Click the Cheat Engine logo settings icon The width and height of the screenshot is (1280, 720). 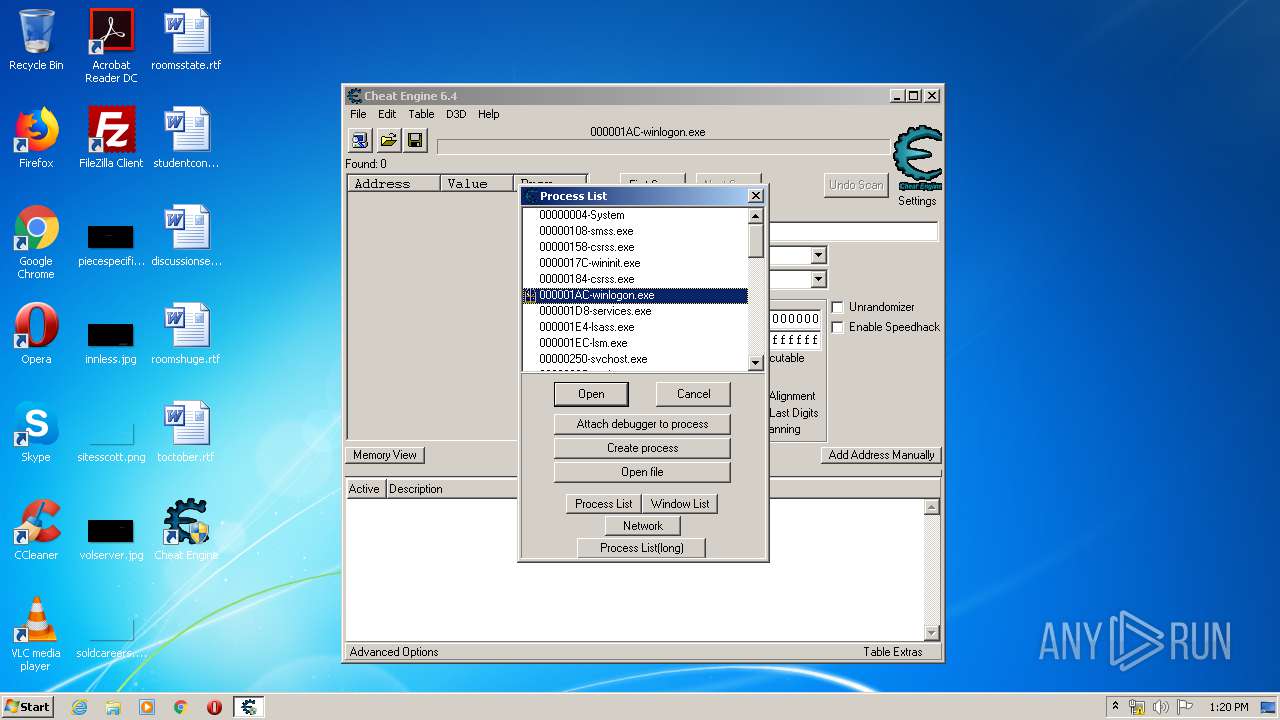click(917, 158)
